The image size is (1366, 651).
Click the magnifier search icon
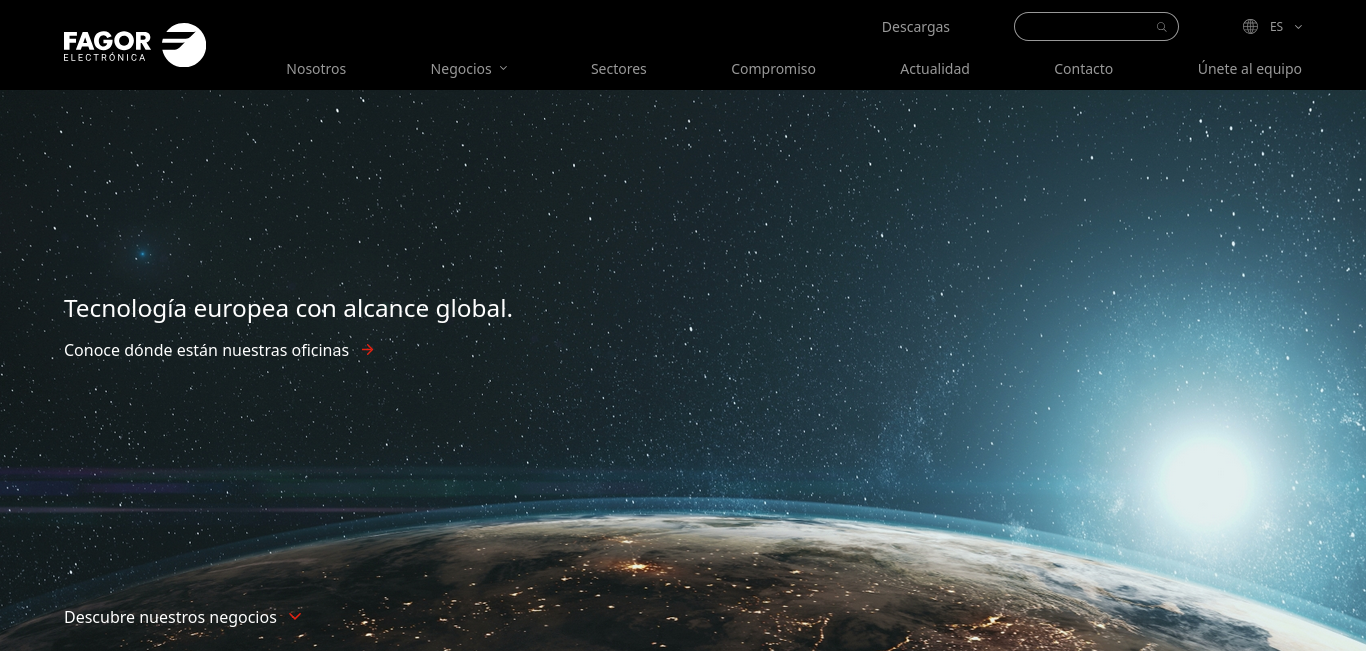coord(1161,27)
